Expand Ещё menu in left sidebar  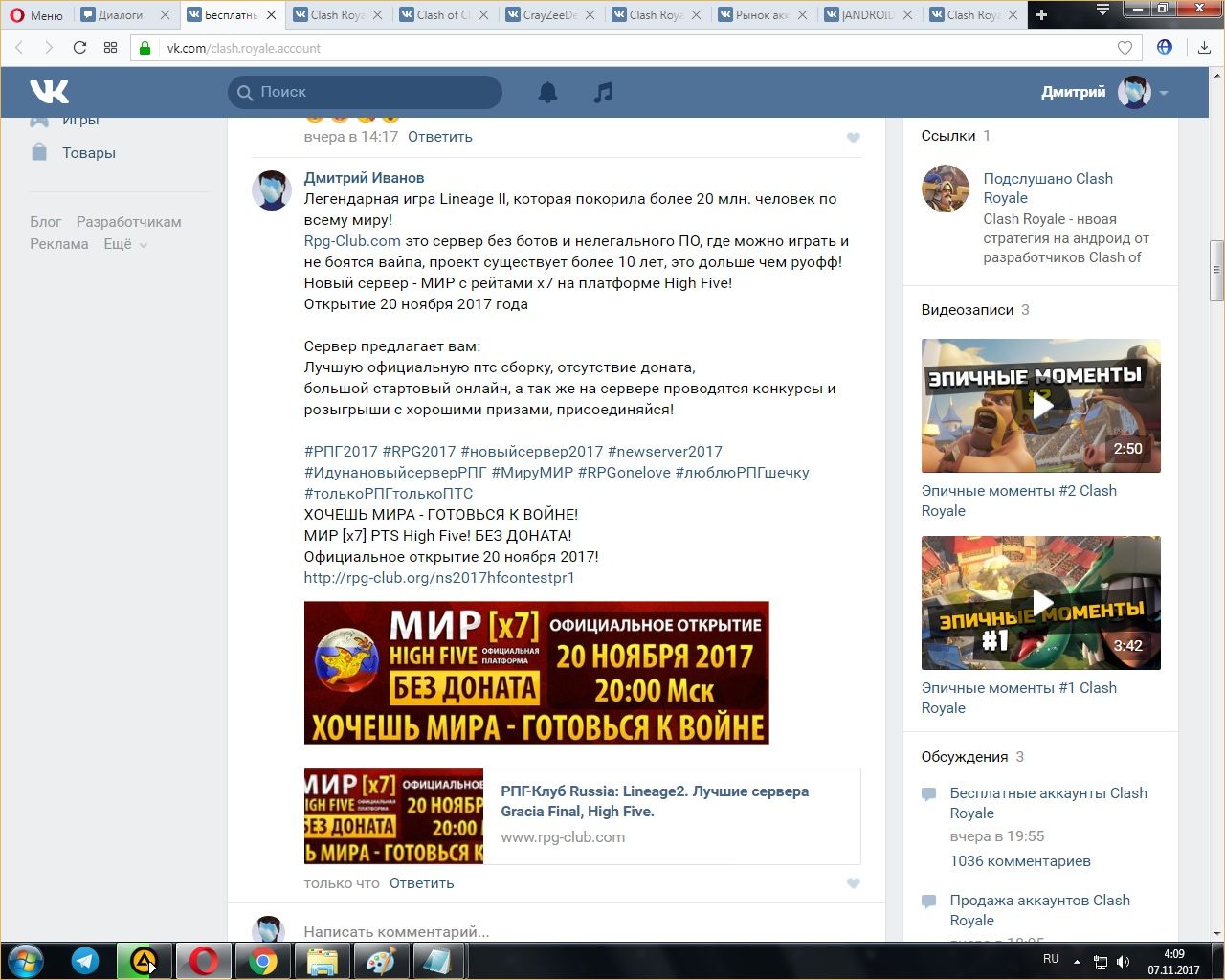(124, 244)
